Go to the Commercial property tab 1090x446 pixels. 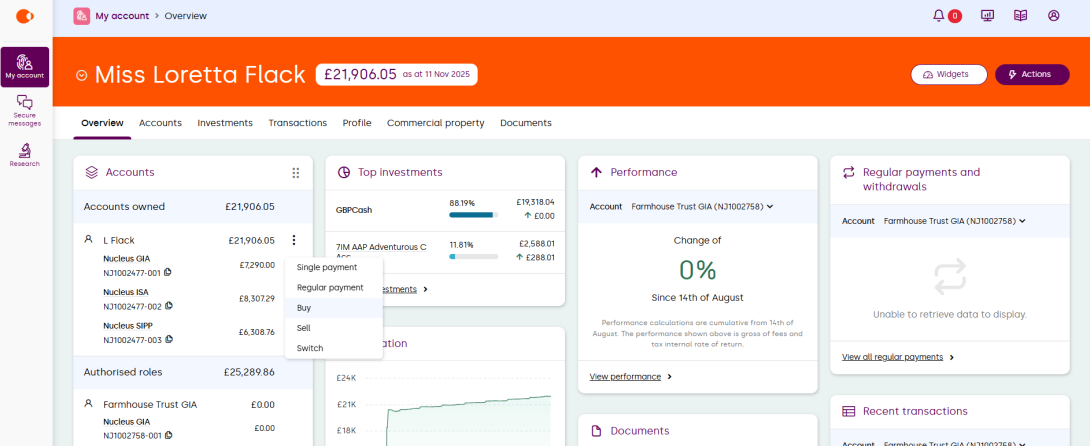[x=435, y=123]
